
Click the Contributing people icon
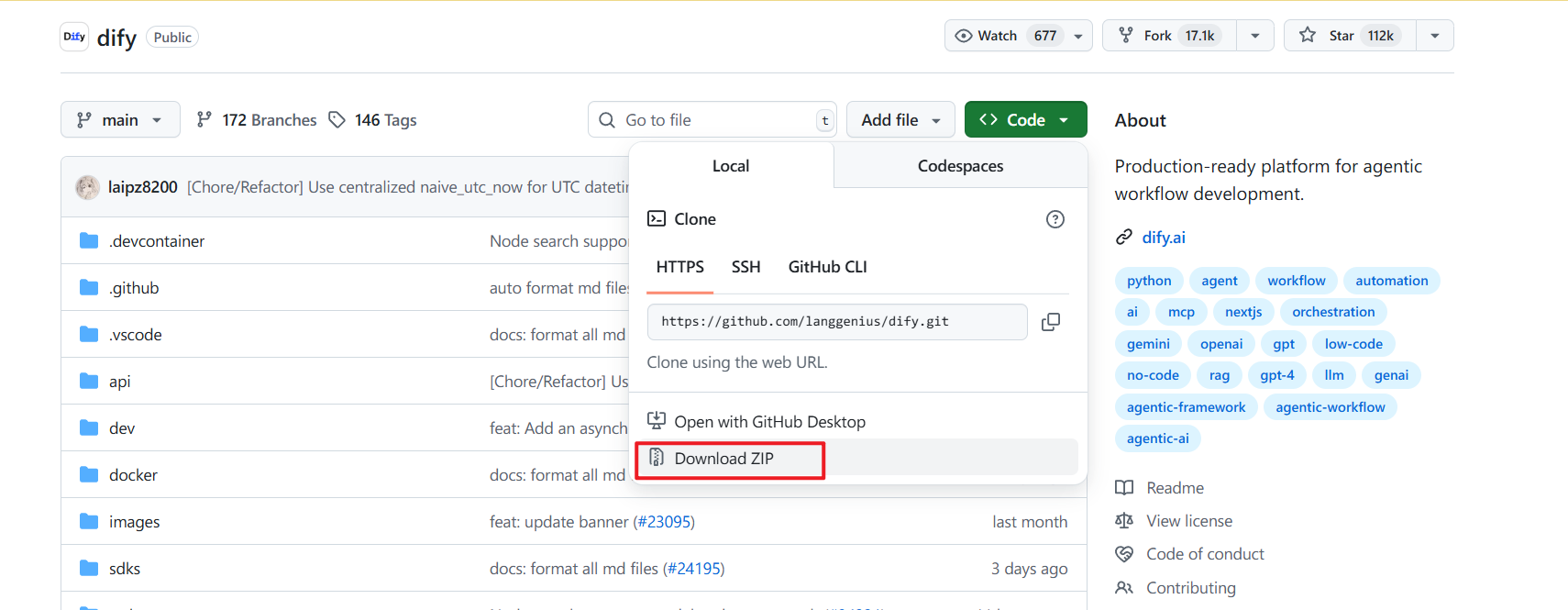coord(1124,588)
